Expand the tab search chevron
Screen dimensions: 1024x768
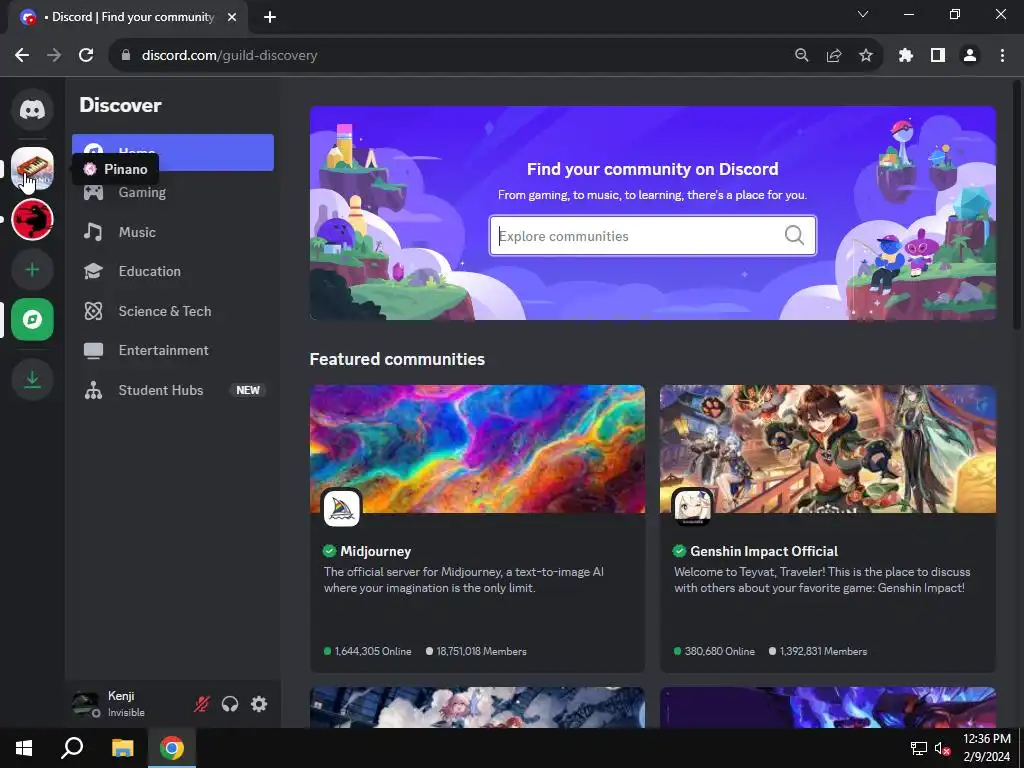coord(863,14)
